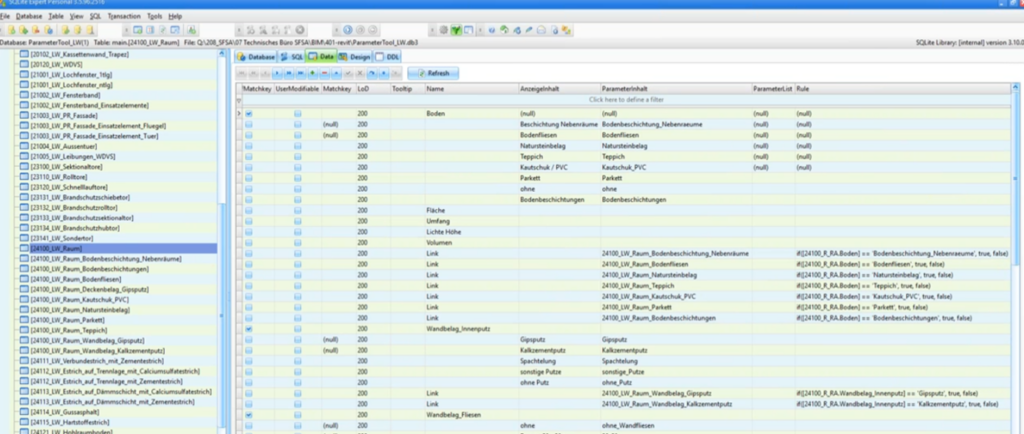The width and height of the screenshot is (1024, 434).
Task: Open the Database menu
Action: (x=29, y=17)
